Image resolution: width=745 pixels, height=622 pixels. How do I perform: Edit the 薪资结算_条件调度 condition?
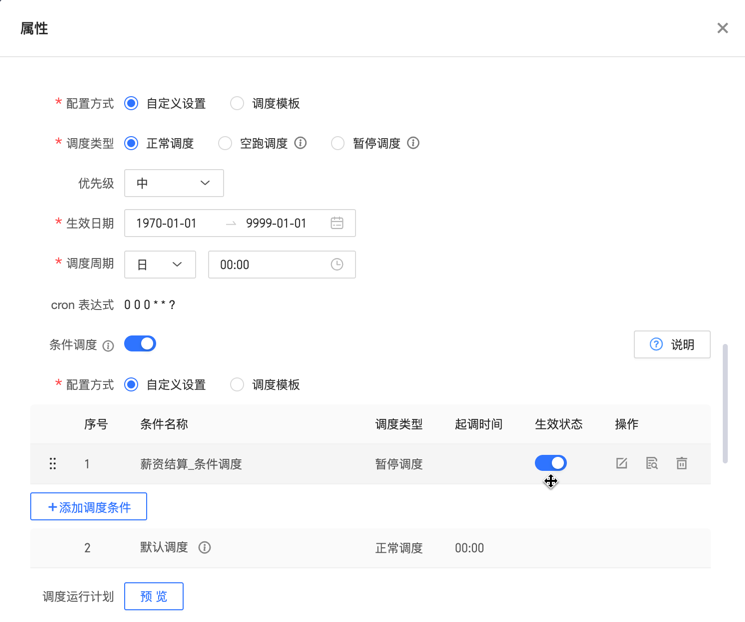621,463
